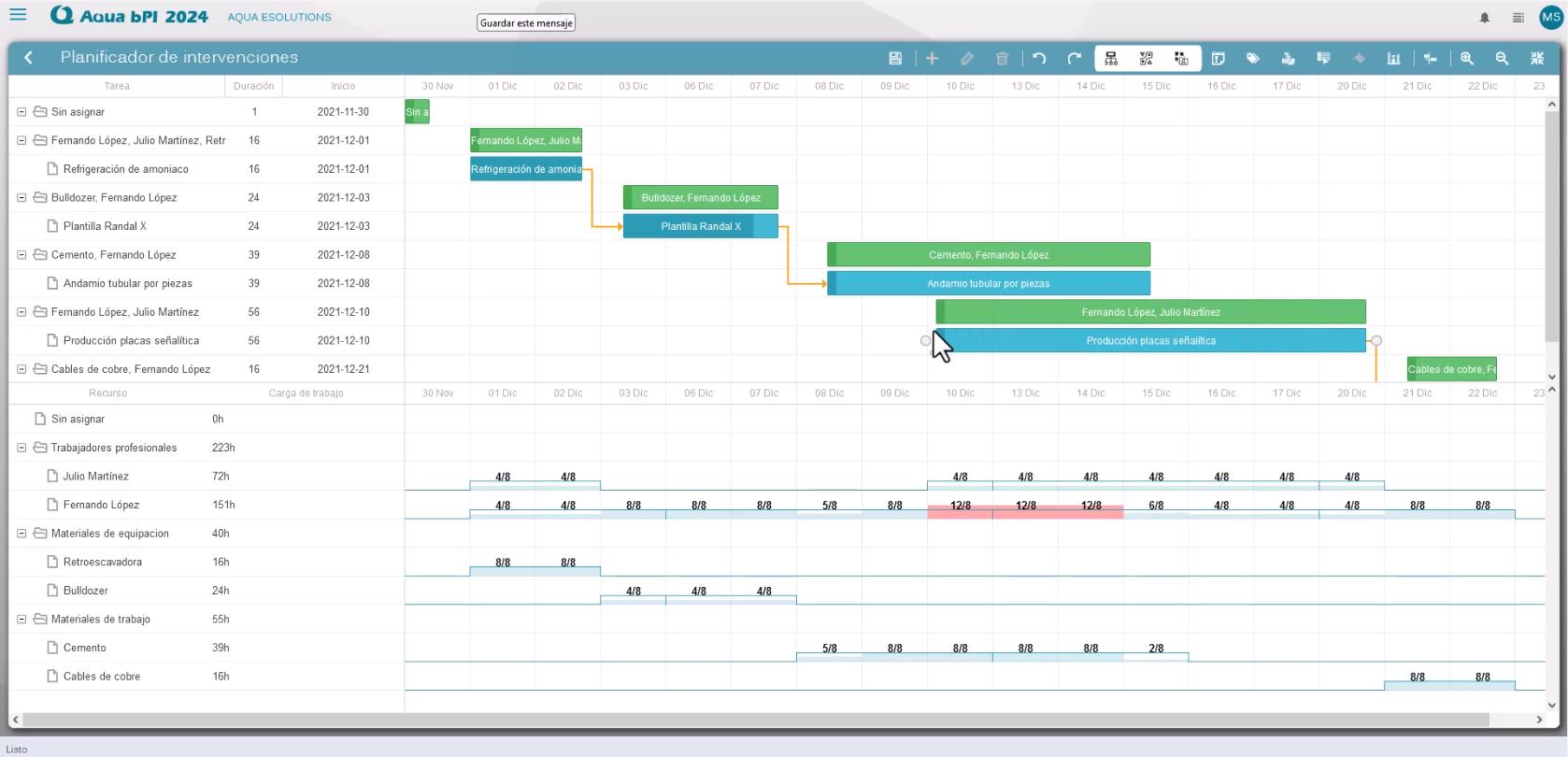
Task: Collapse the Cables de cobre, Fernando López group
Action: 21,369
